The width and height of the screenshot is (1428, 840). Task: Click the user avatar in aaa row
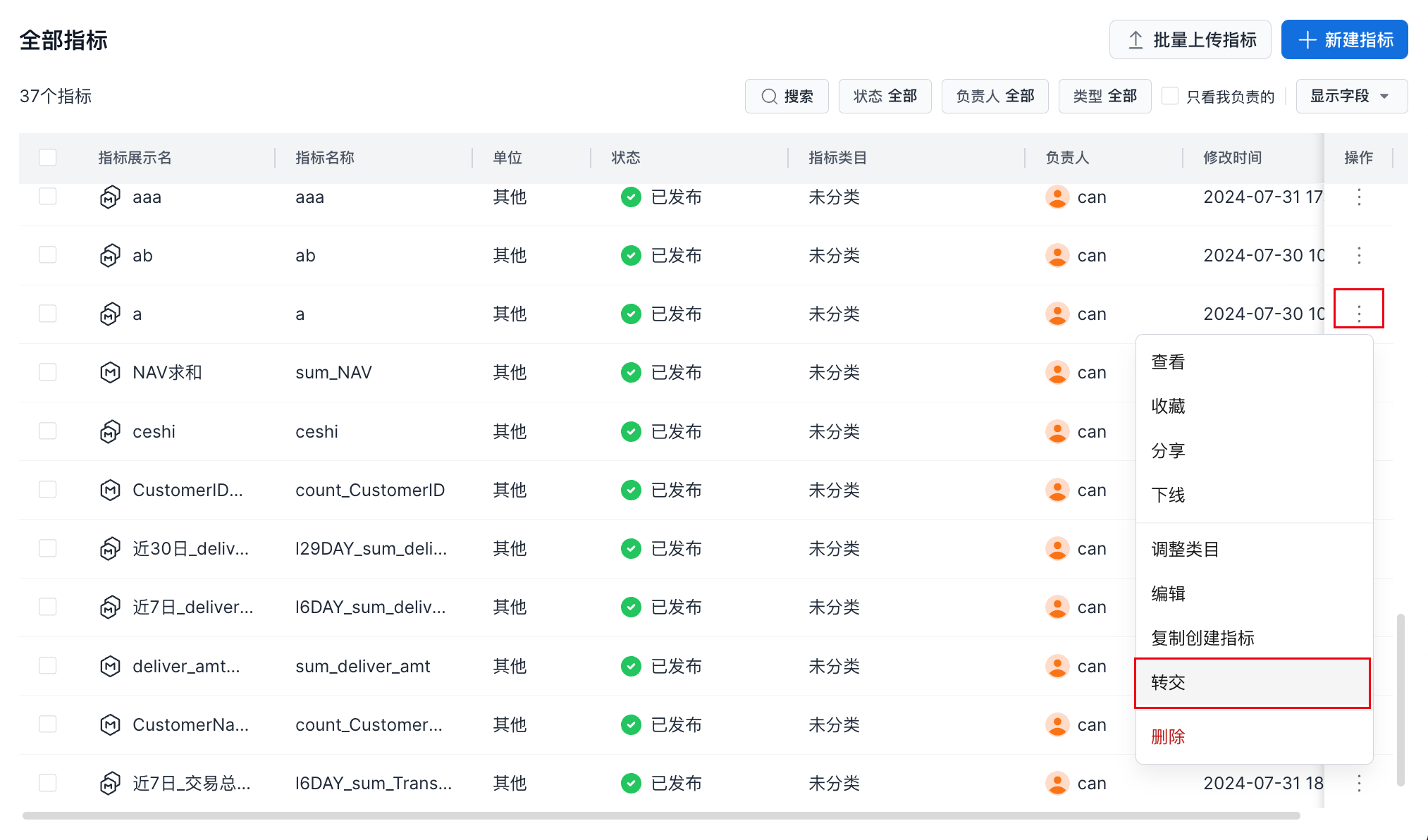point(1057,197)
